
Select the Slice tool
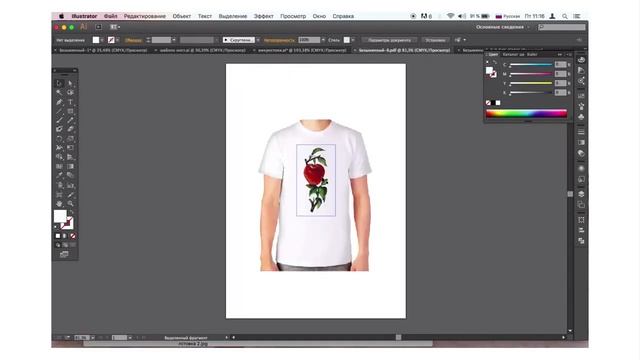(70, 194)
